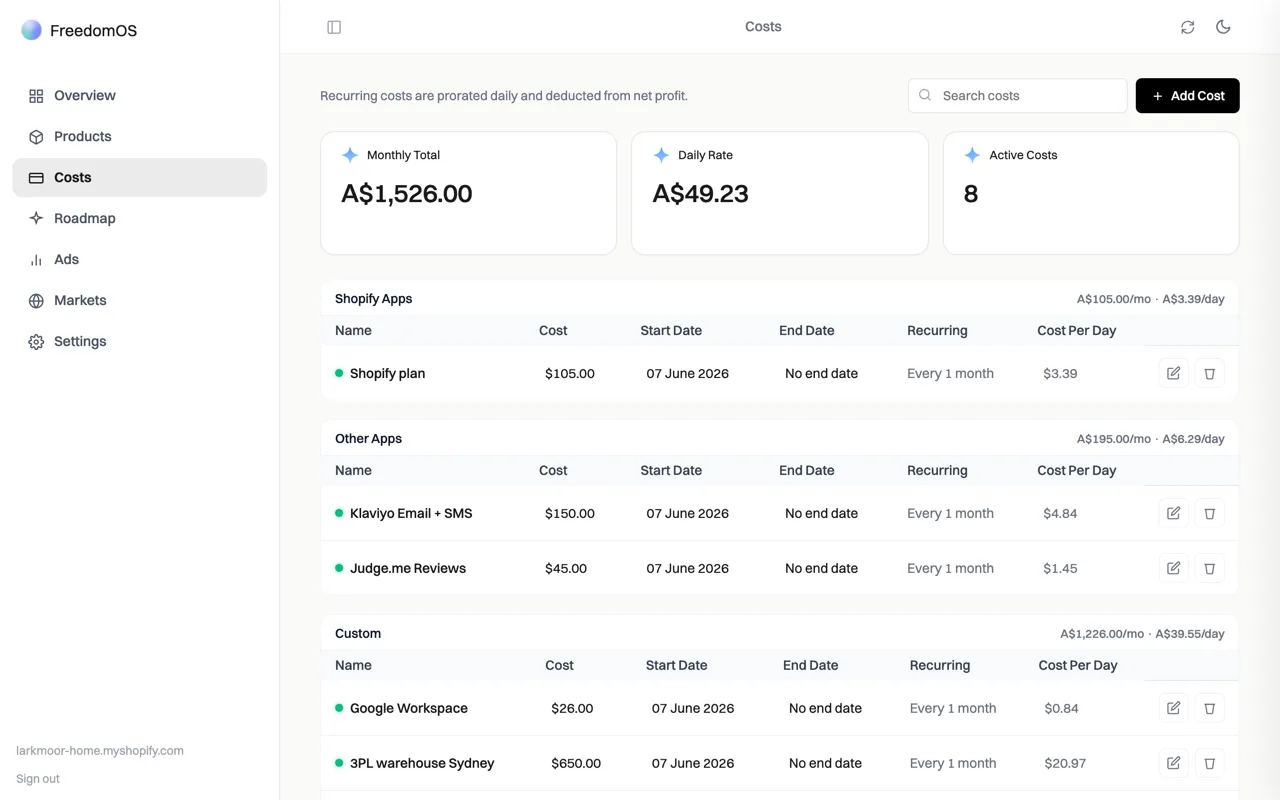Image resolution: width=1280 pixels, height=800 pixels.
Task: Click the larkmoor-home.myshopify.com store name
Action: (x=100, y=751)
